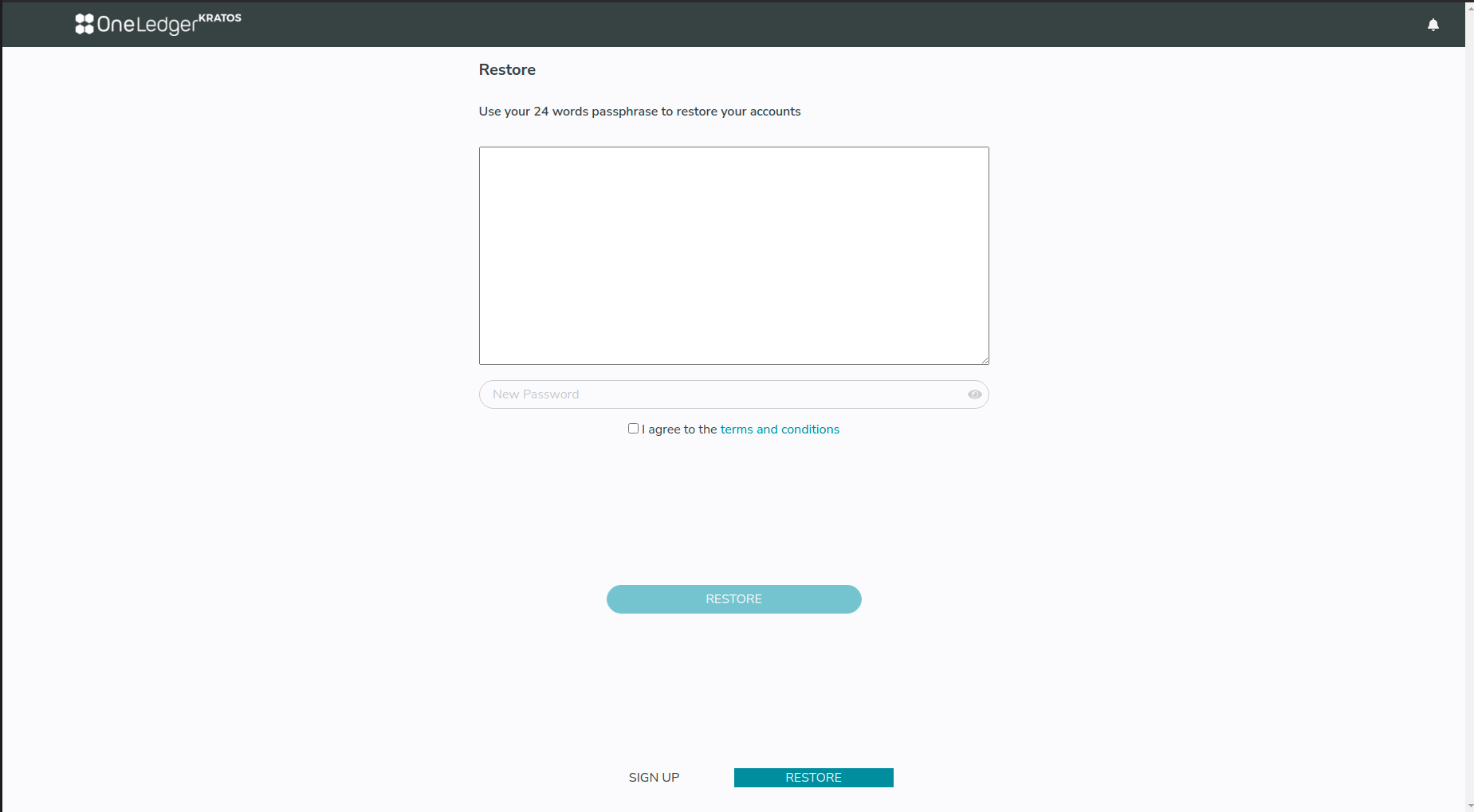The image size is (1474, 812).
Task: Click the OneLedger wordmark in header
Action: pyautogui.click(x=147, y=25)
